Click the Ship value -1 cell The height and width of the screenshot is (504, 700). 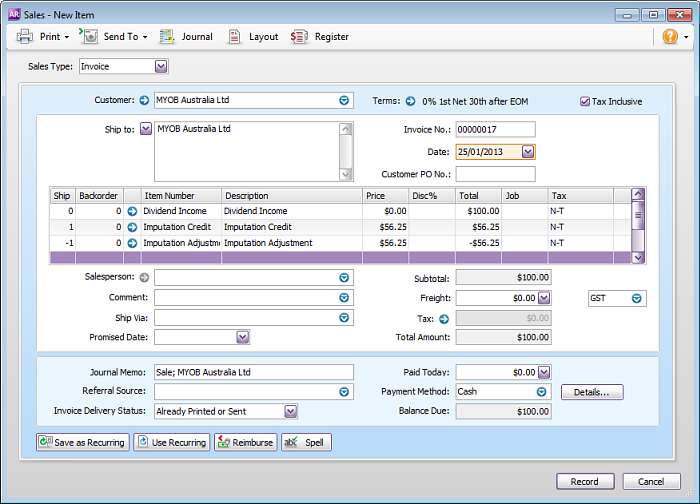coord(62,243)
